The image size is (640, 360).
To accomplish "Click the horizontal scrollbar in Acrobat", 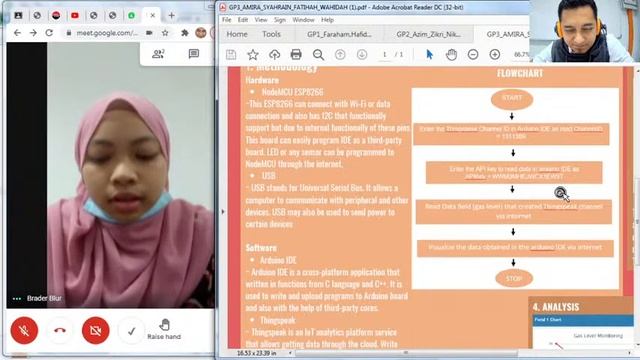I will 405,353.
